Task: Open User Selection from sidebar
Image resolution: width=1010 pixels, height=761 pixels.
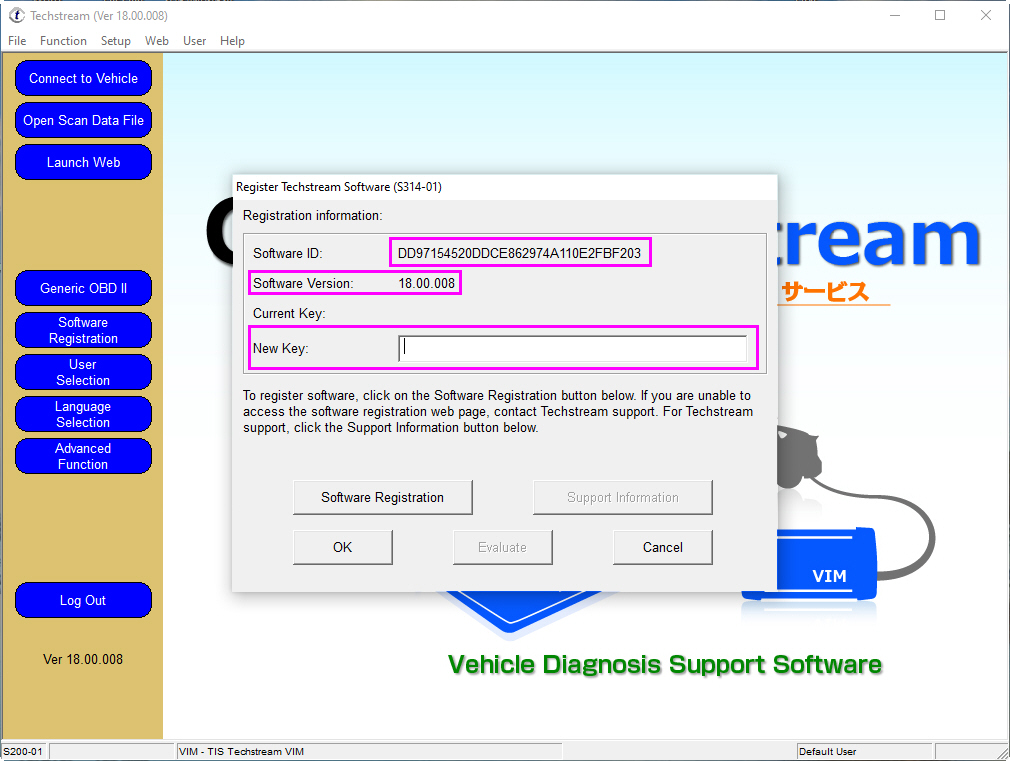Action: (x=83, y=372)
